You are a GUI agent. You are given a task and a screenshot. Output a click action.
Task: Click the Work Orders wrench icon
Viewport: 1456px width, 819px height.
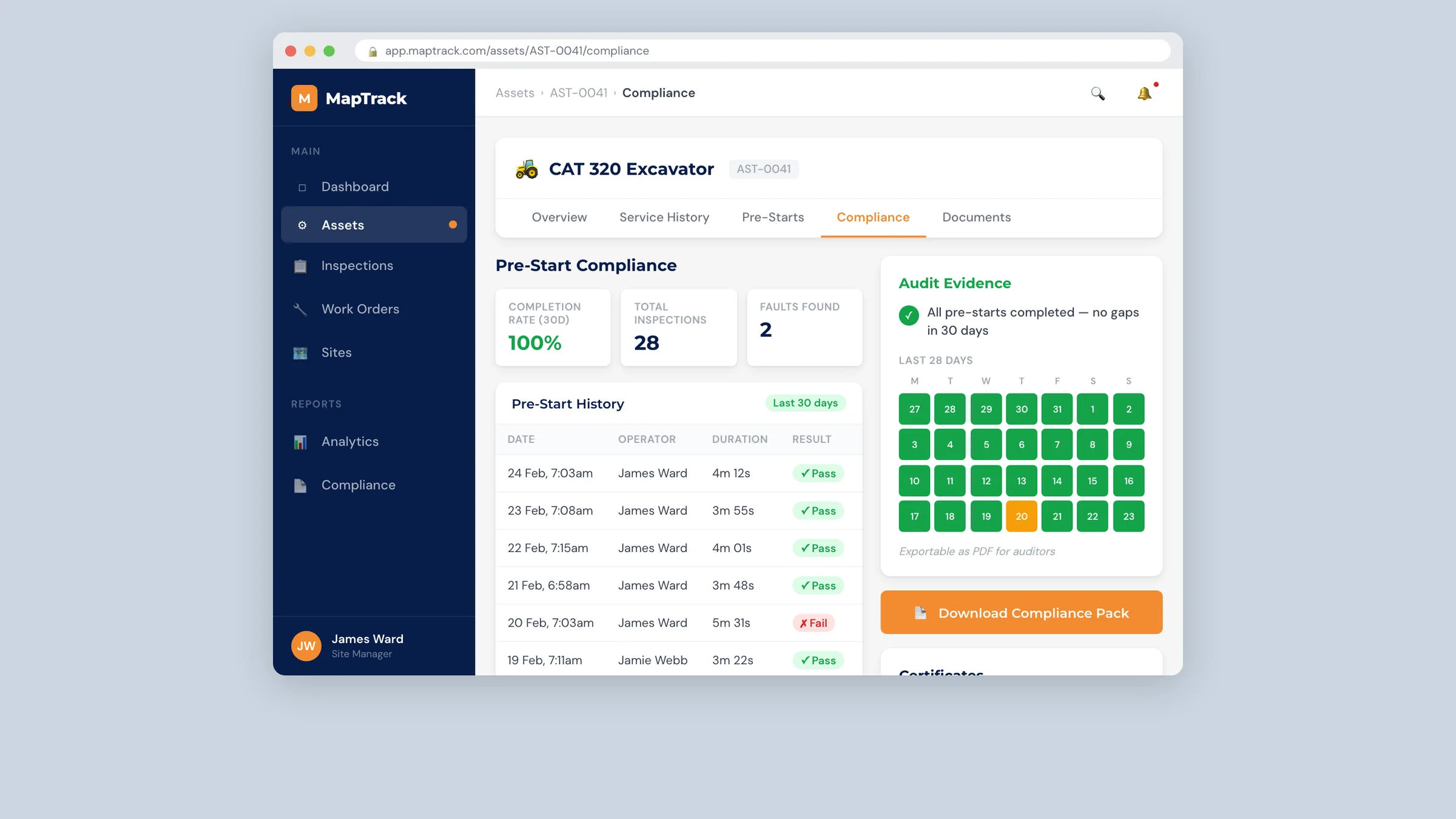click(x=300, y=309)
